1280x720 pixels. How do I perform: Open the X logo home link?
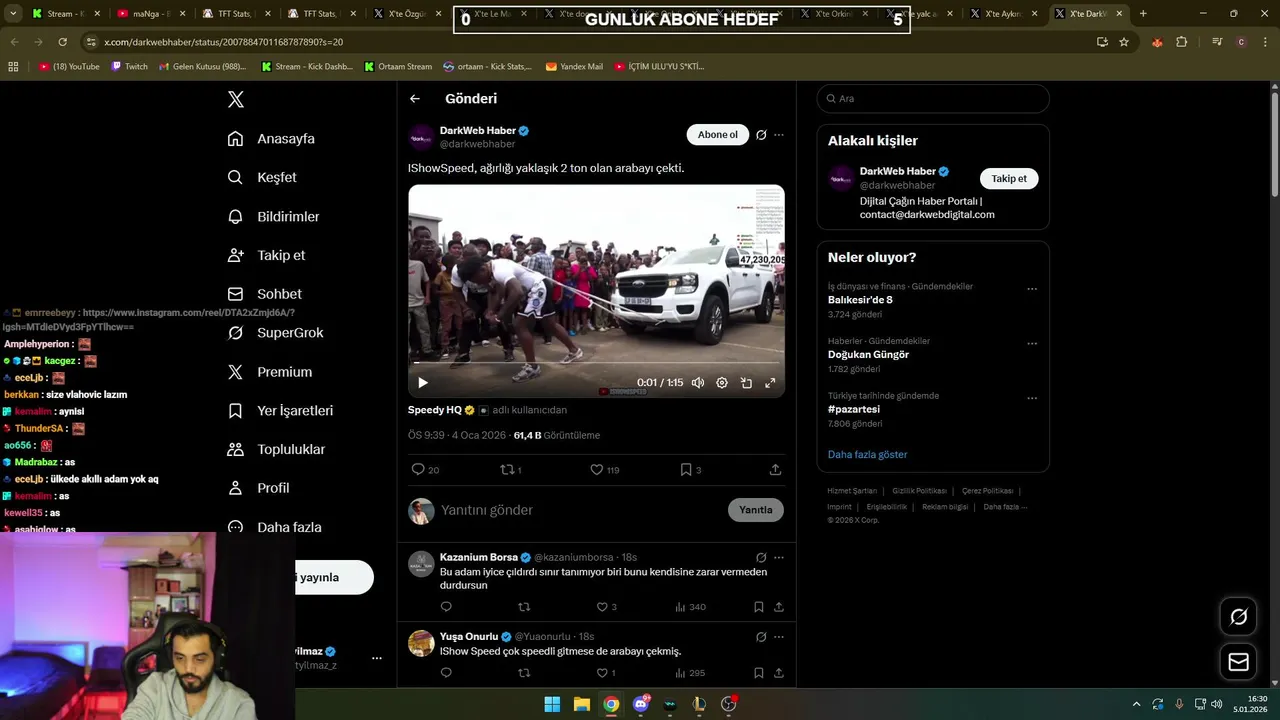pyautogui.click(x=235, y=99)
